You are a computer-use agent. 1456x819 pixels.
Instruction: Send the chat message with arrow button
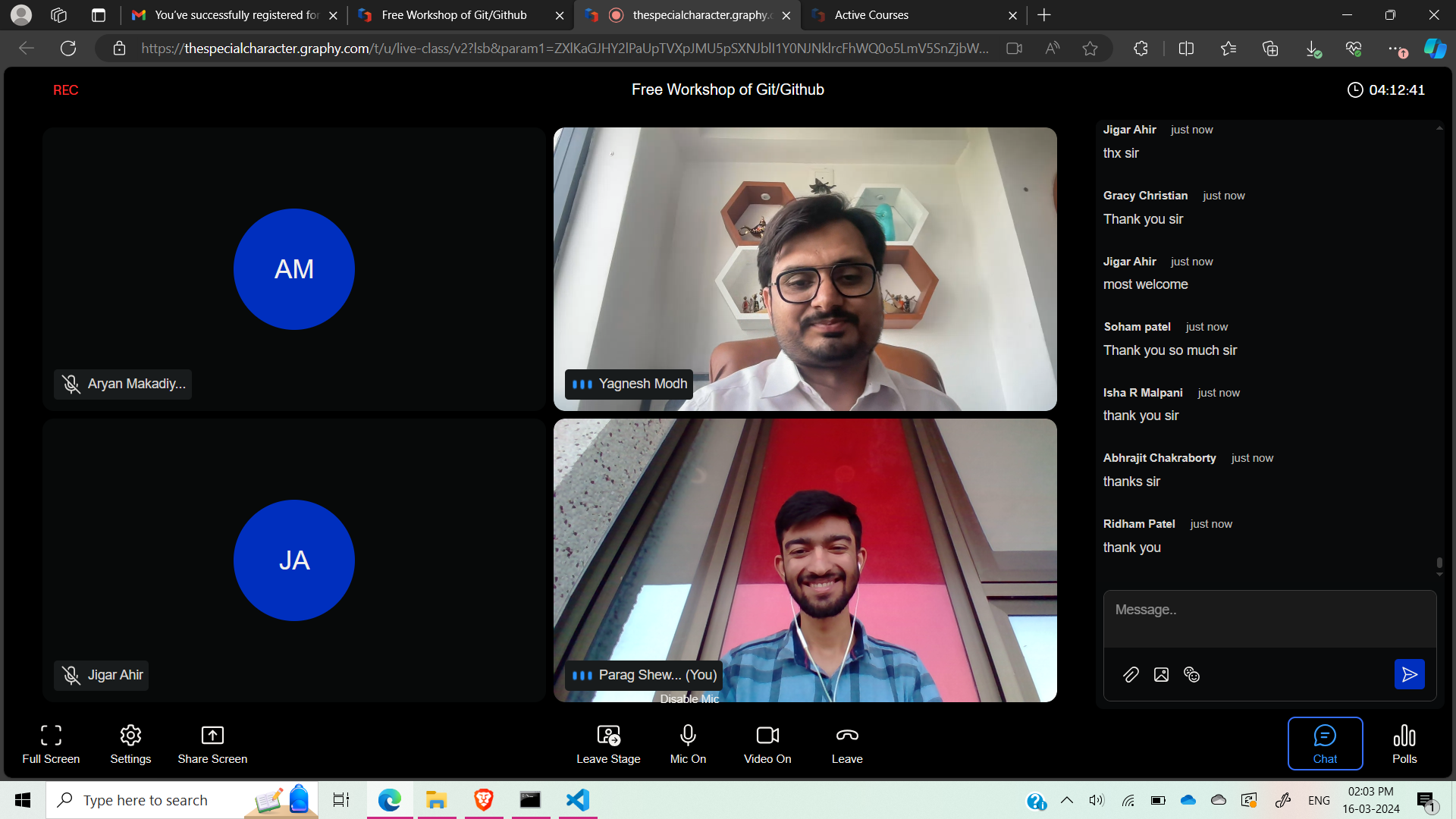click(x=1409, y=674)
